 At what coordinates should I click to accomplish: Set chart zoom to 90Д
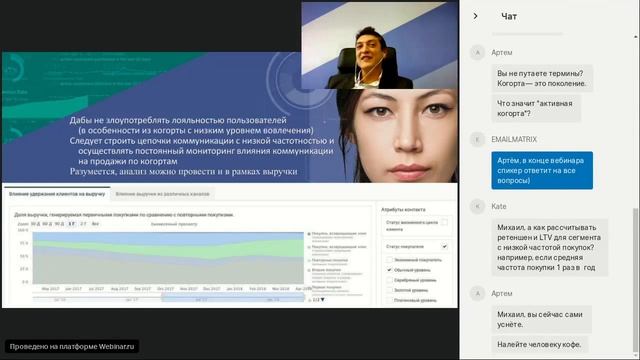pyautogui.click(x=60, y=224)
